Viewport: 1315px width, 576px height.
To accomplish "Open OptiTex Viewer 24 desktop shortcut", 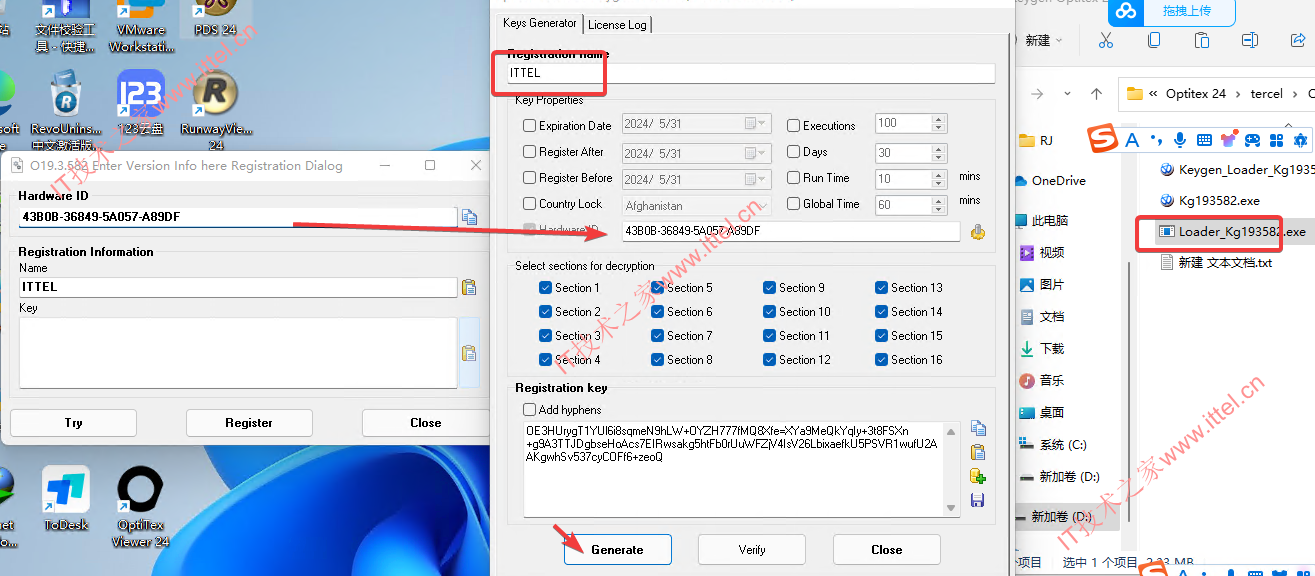I will point(140,507).
